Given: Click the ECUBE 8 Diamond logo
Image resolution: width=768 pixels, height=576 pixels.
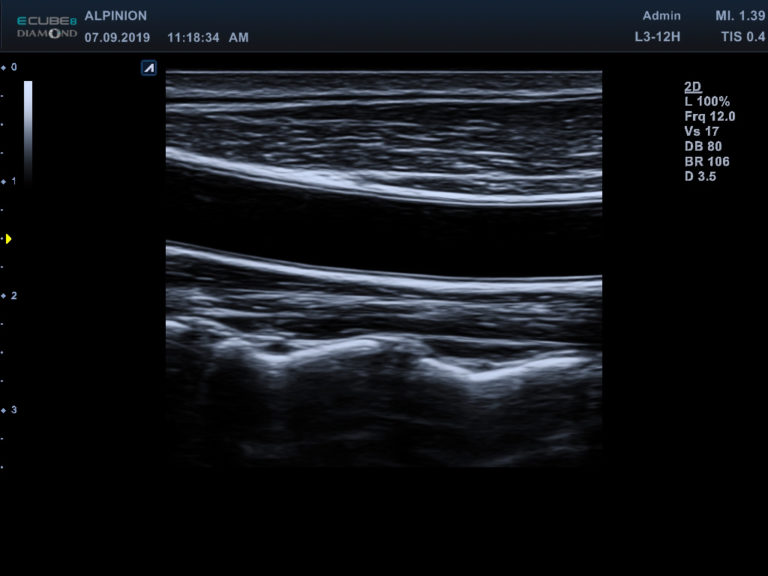Looking at the screenshot, I should click(x=46, y=26).
